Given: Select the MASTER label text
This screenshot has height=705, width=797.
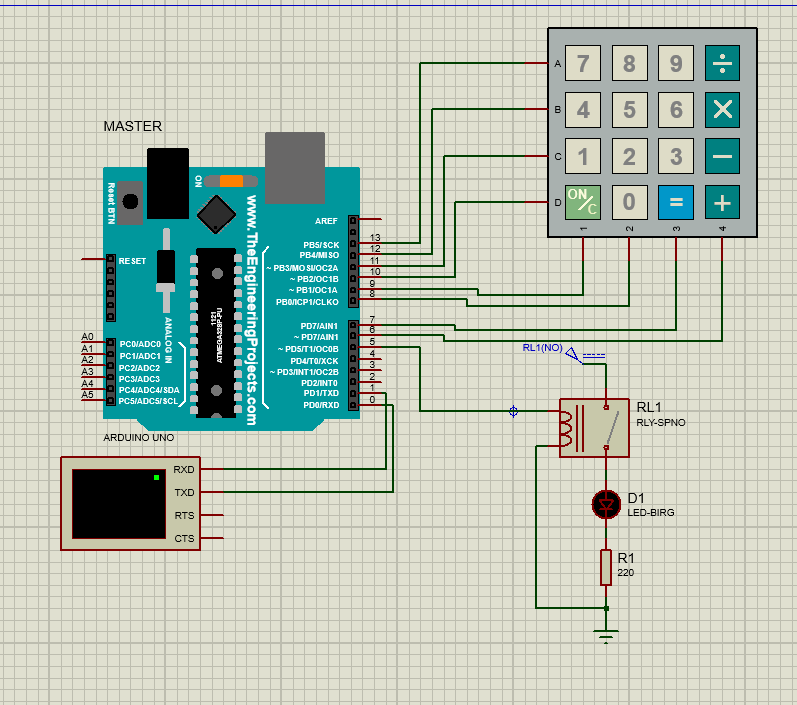Looking at the screenshot, I should click(133, 126).
